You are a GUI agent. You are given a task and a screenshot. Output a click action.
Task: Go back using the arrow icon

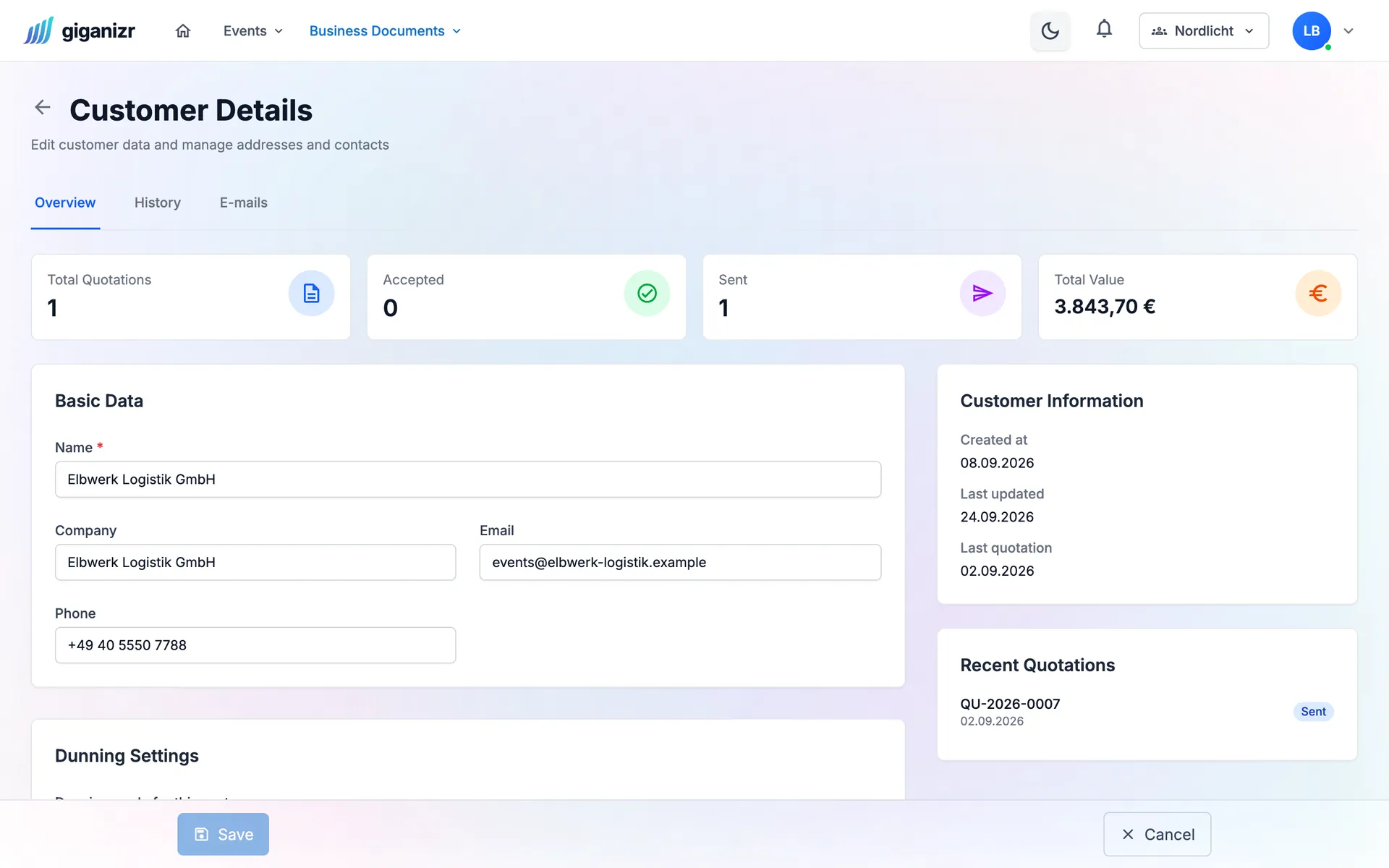coord(43,108)
